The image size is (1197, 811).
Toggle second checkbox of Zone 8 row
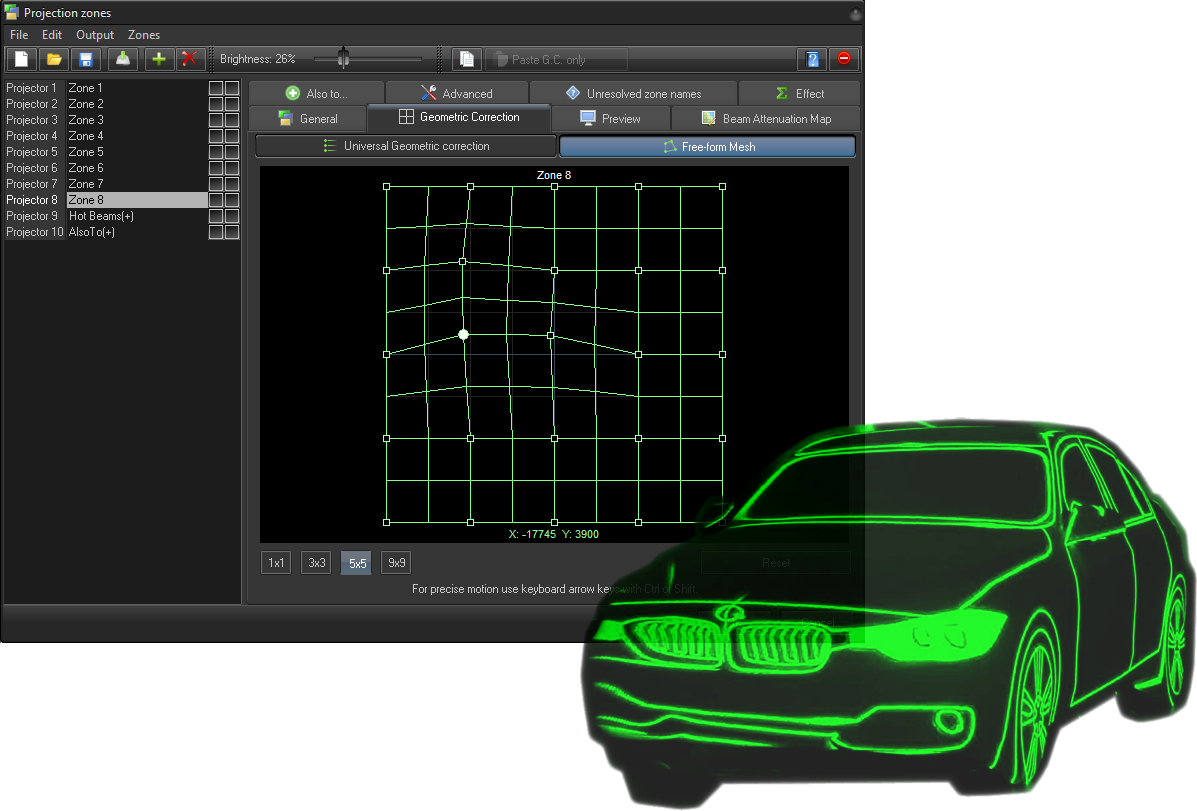pyautogui.click(x=232, y=200)
